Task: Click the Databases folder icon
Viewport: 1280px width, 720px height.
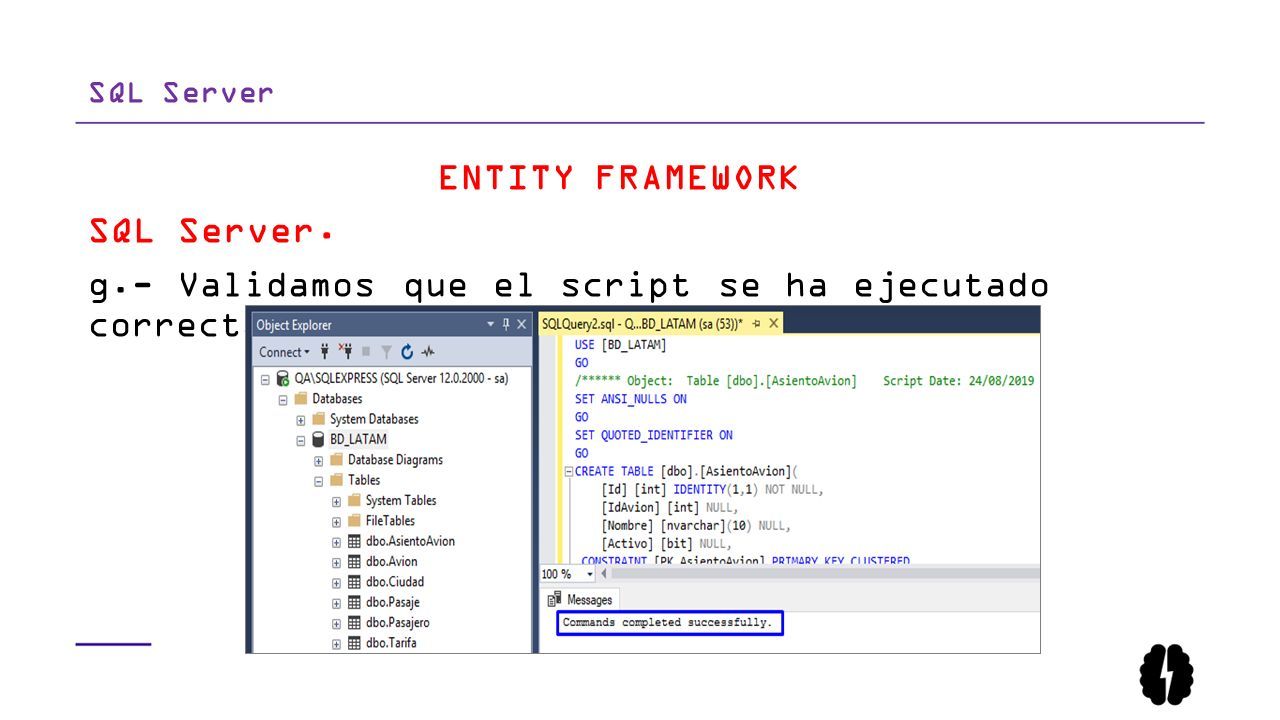Action: pos(300,399)
